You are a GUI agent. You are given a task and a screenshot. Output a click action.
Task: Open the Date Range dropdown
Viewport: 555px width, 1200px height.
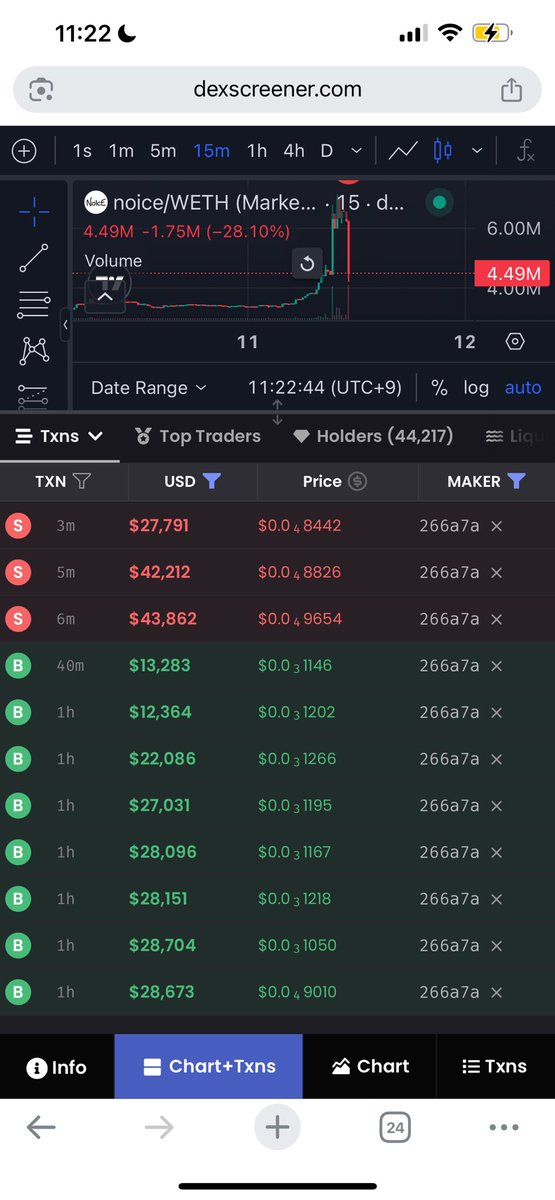click(x=148, y=388)
